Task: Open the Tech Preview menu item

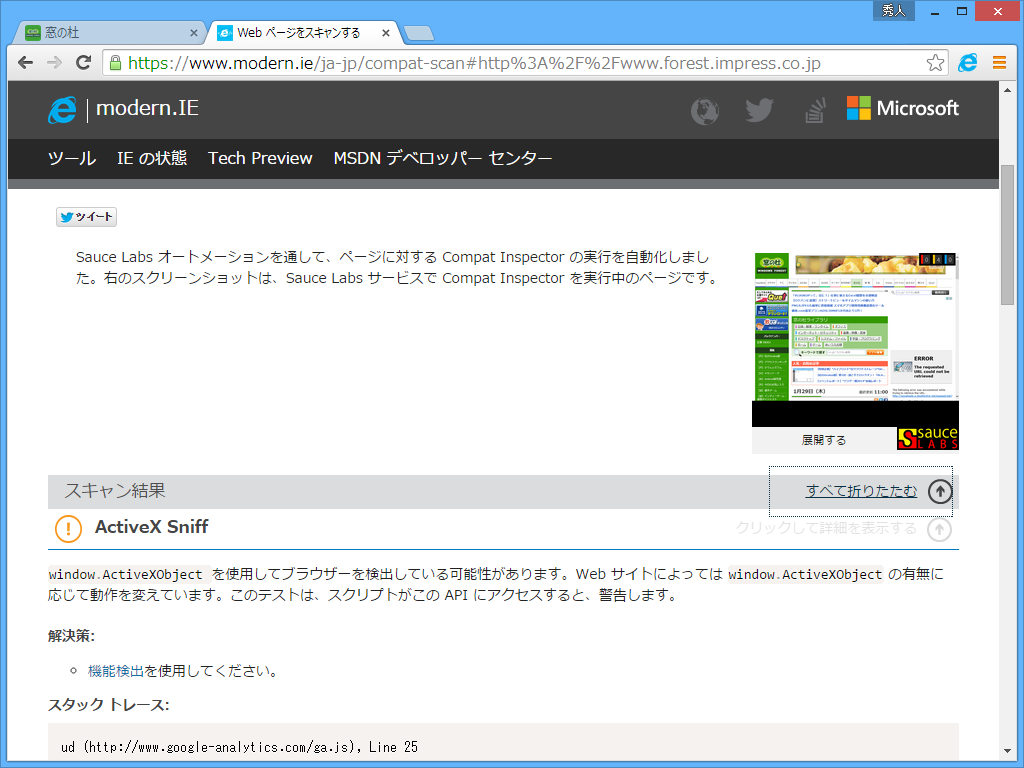Action: (x=260, y=158)
